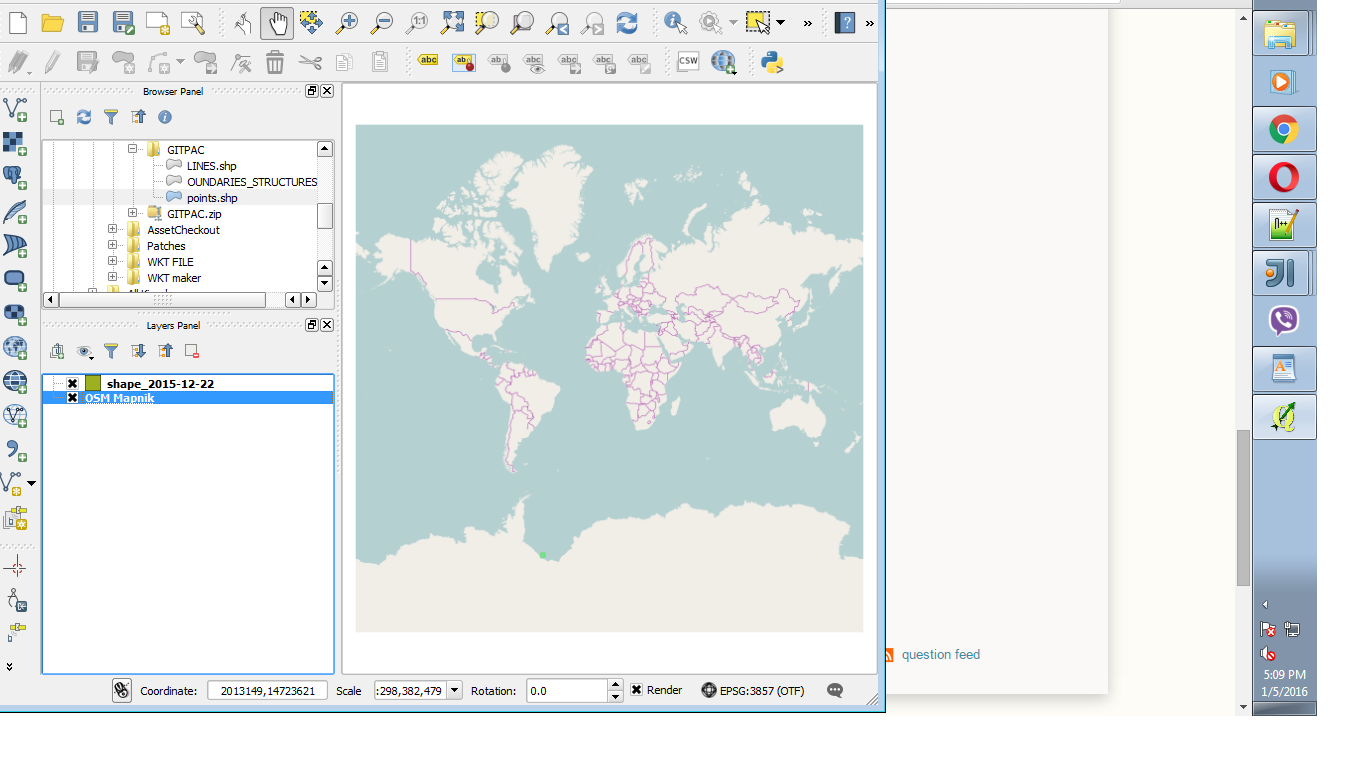Collapse the GITPAC folder

pos(132,149)
